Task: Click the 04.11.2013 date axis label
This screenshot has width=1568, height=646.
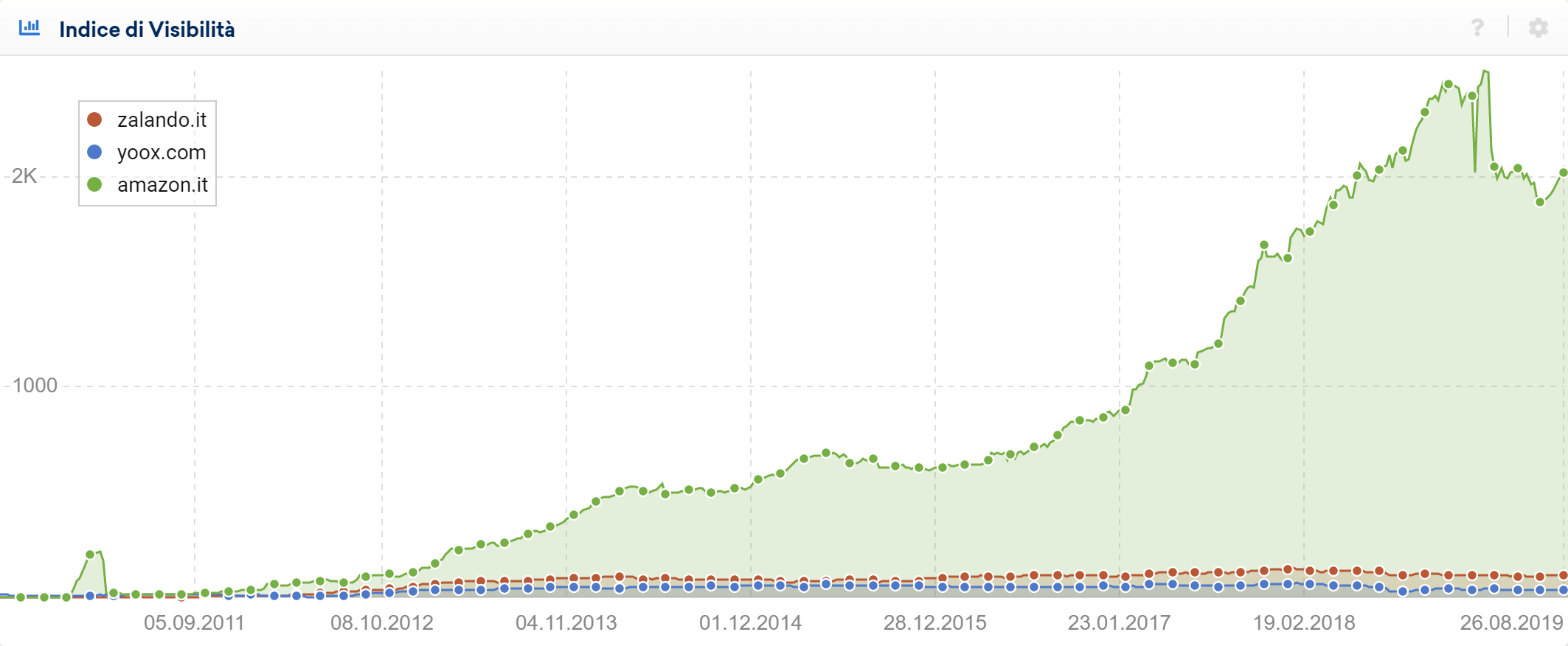Action: pos(566,622)
